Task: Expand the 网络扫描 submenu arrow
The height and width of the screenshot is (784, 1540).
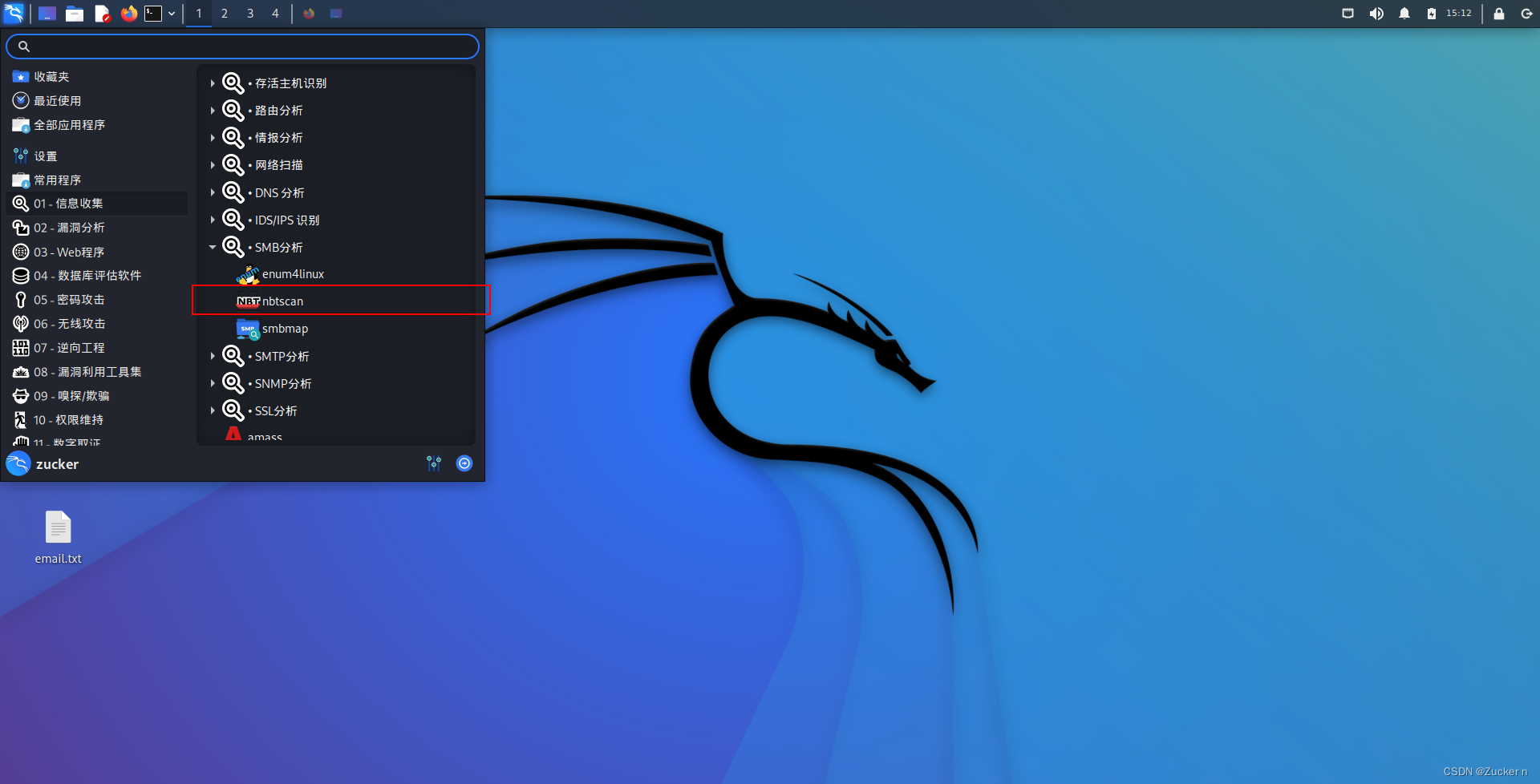Action: pyautogui.click(x=213, y=165)
